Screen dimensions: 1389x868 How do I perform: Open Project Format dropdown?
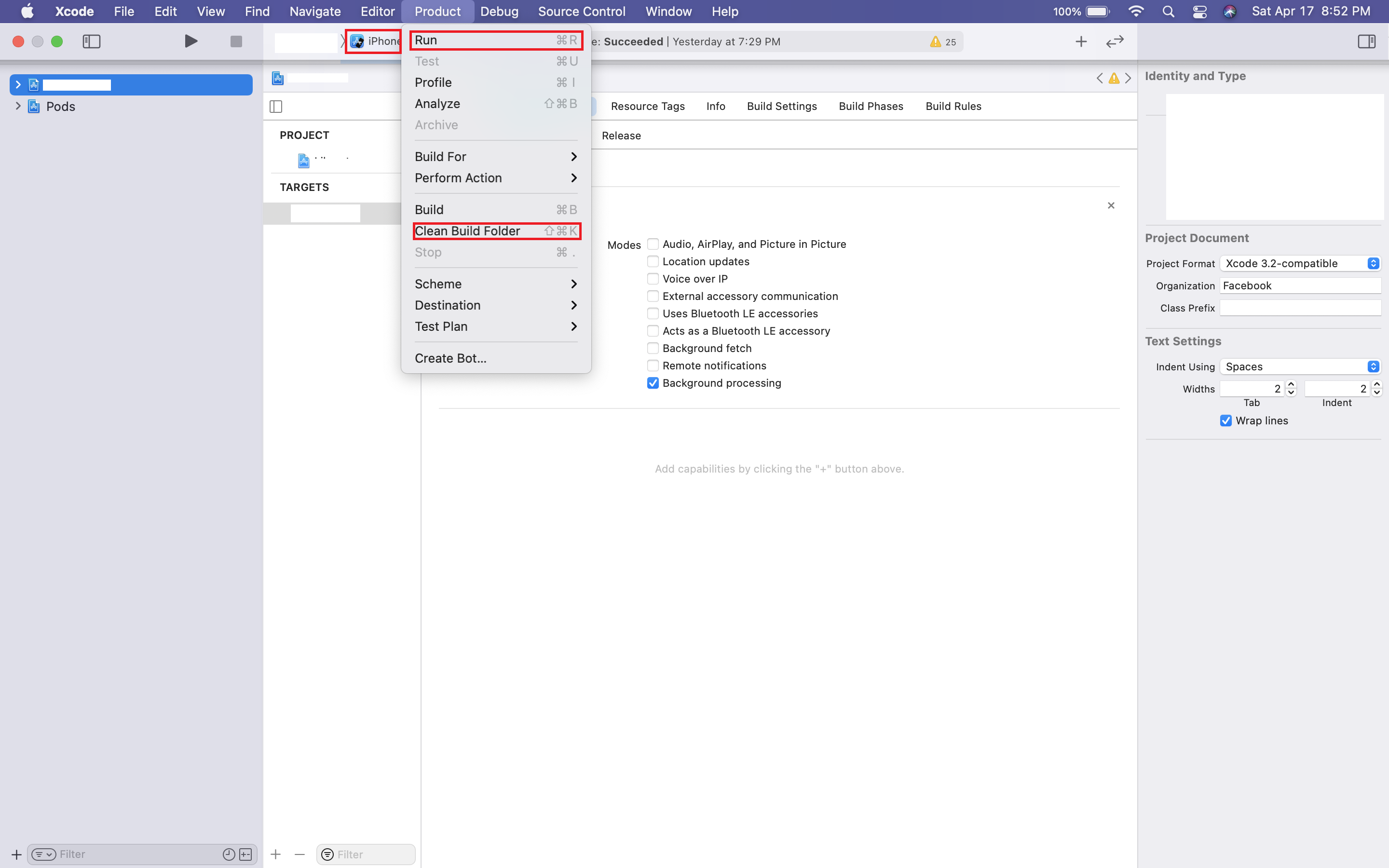[x=1300, y=263]
